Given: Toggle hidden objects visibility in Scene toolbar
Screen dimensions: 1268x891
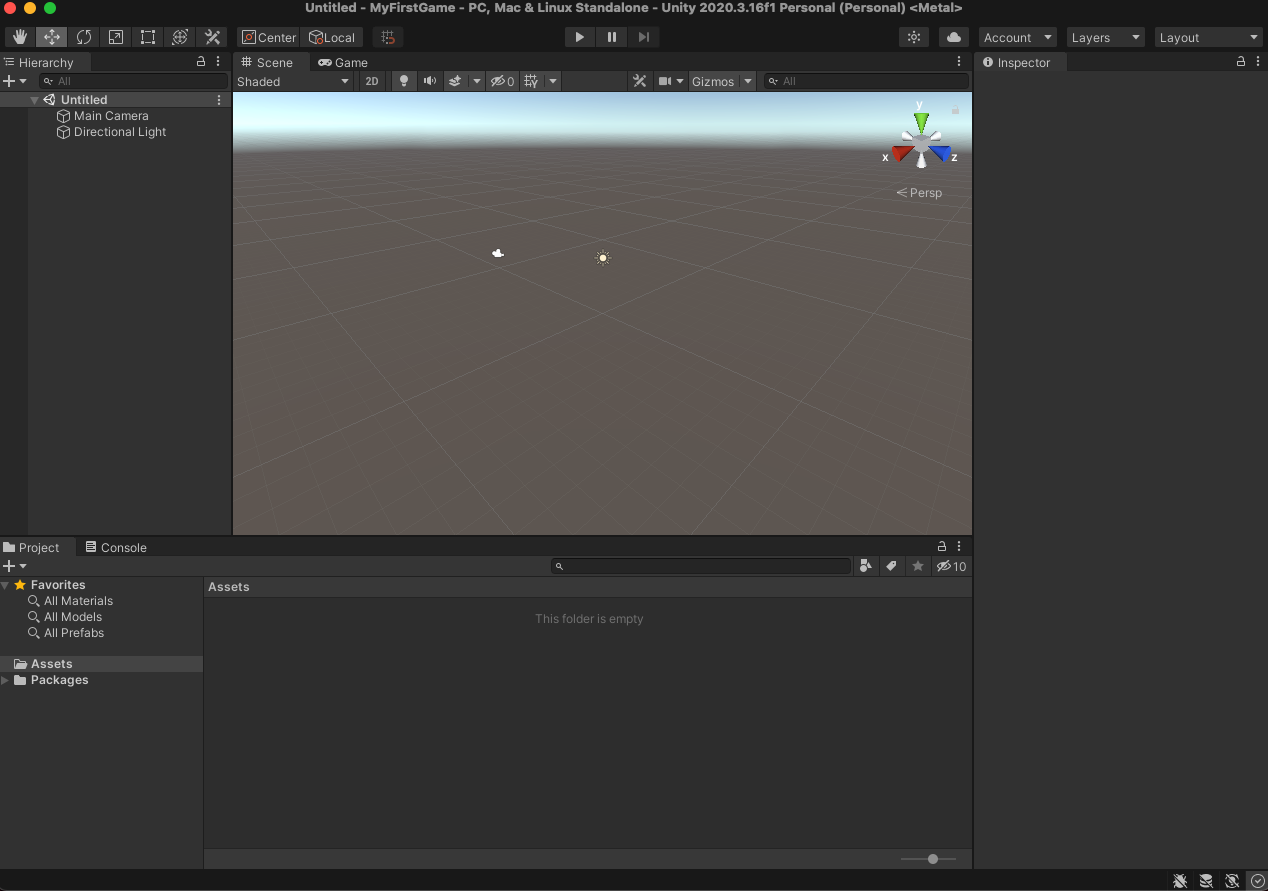Looking at the screenshot, I should [x=502, y=81].
